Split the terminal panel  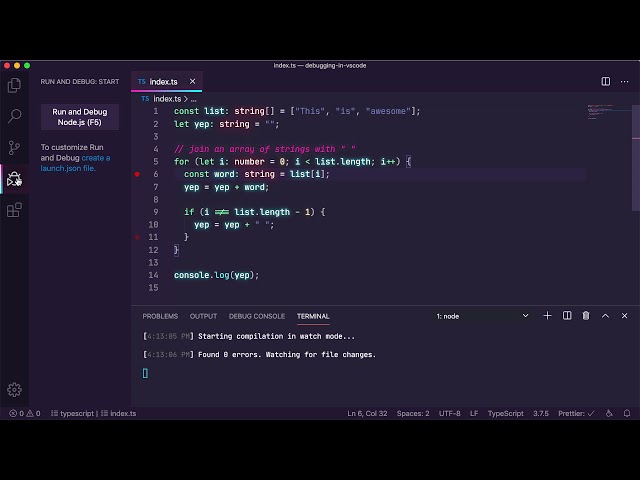tap(567, 316)
